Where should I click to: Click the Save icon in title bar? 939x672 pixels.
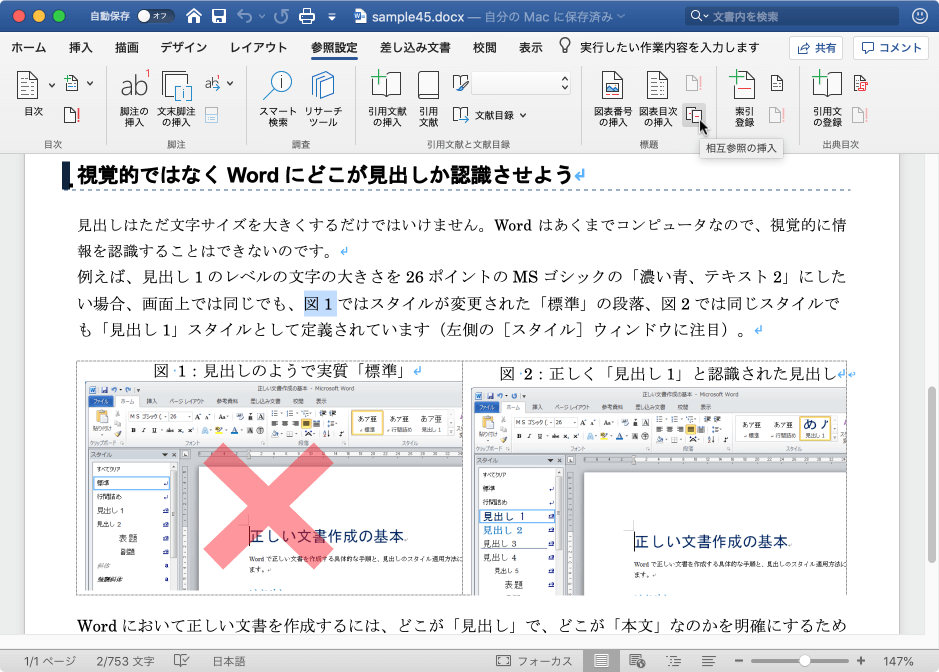click(219, 16)
